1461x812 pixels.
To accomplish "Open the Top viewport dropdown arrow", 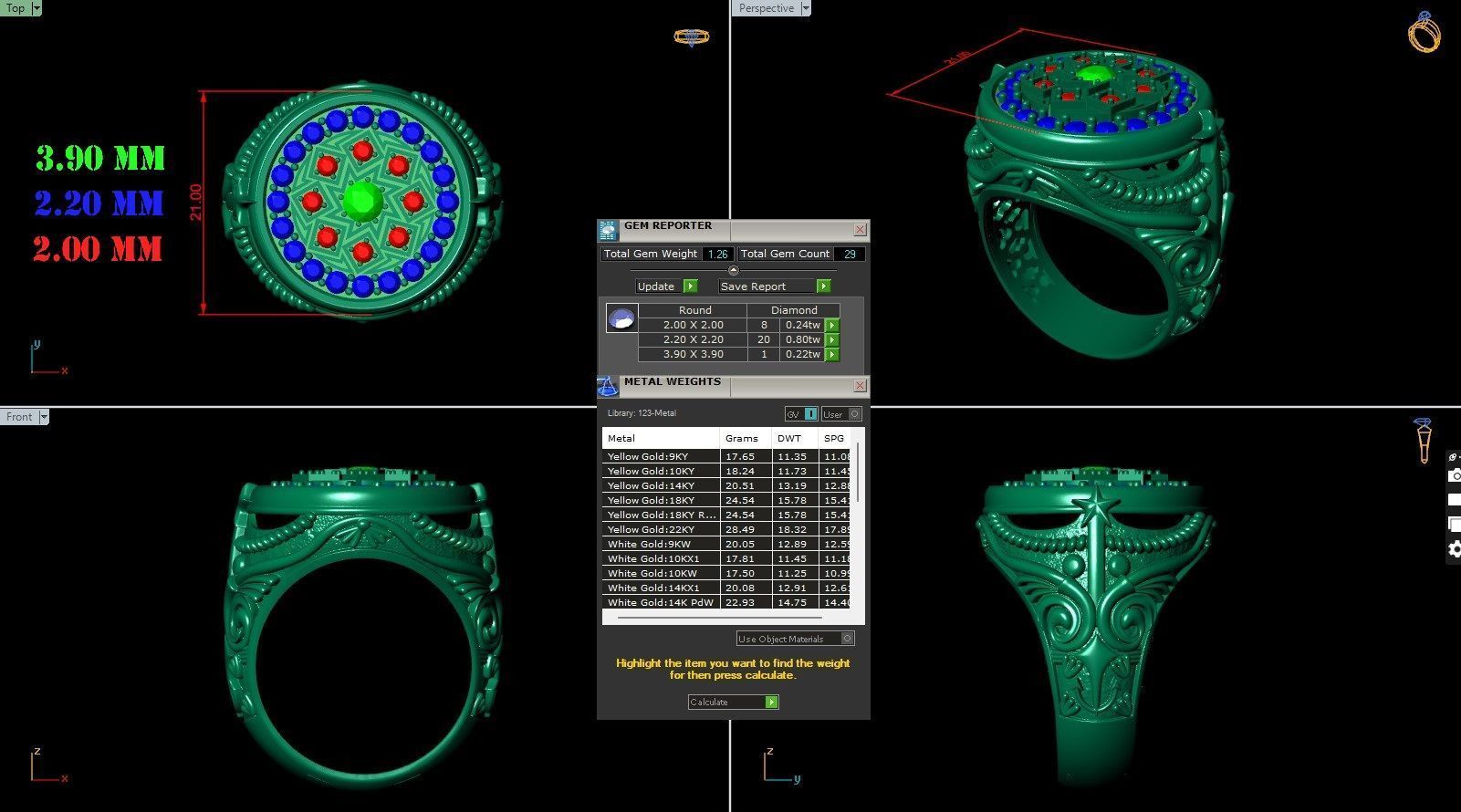I will 37,8.
